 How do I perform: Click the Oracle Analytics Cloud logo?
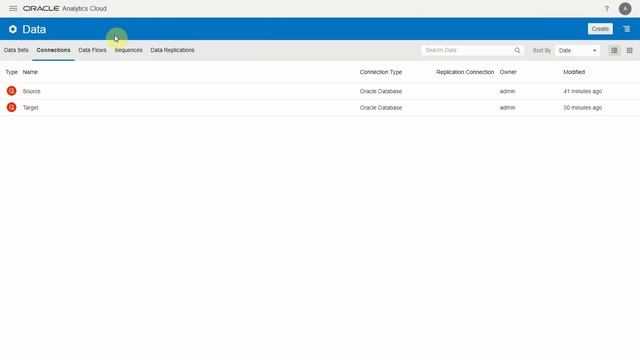pos(65,9)
